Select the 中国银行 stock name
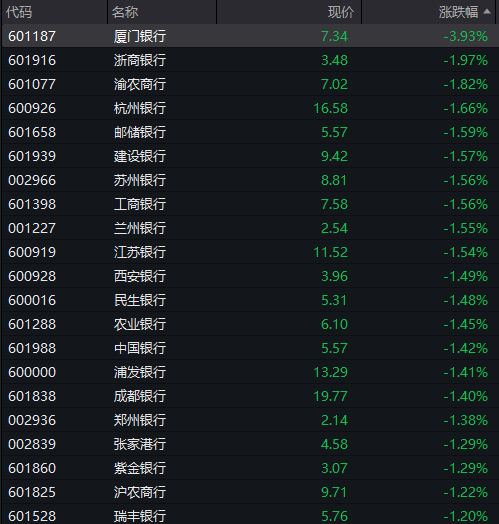Viewport: 499px width, 524px height. pos(140,348)
